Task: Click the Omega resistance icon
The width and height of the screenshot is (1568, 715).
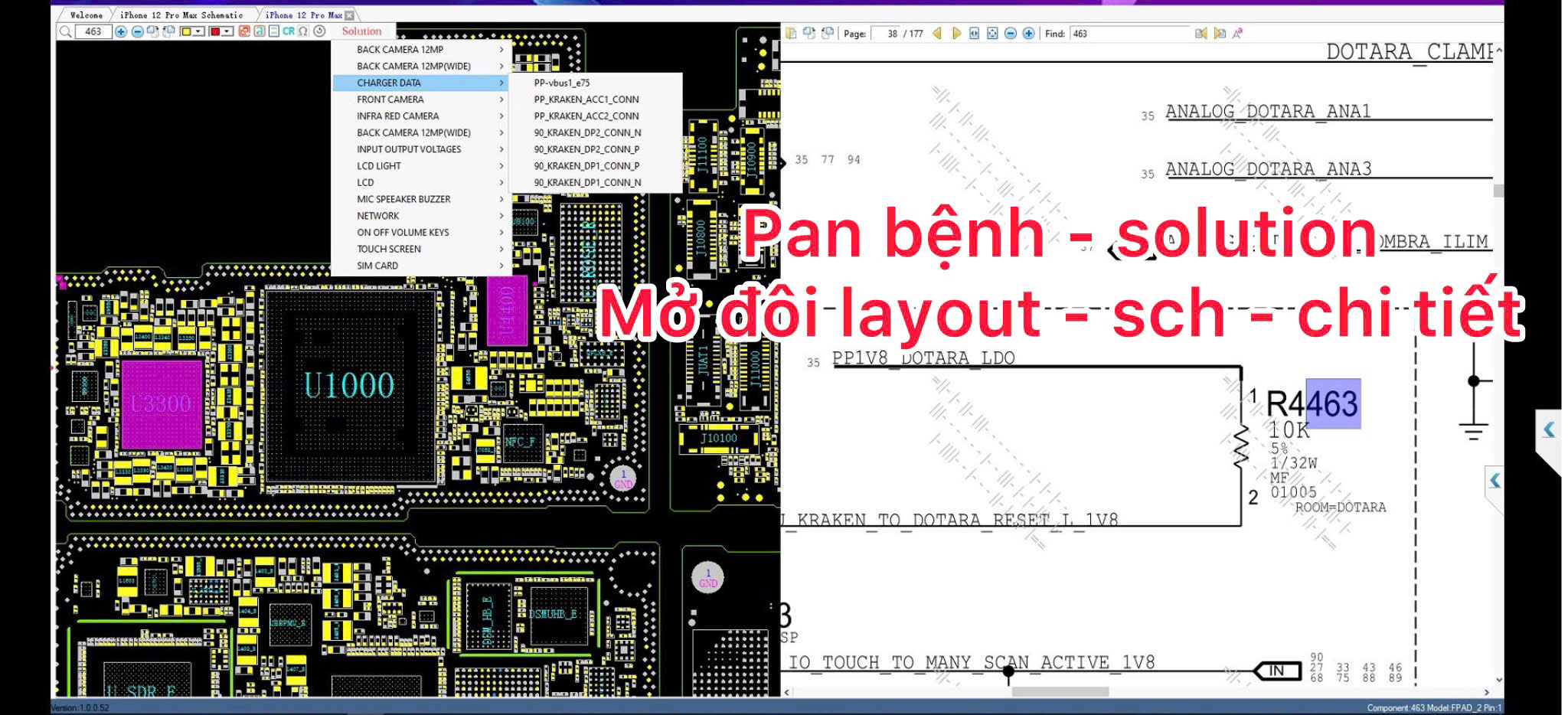Action: click(303, 31)
